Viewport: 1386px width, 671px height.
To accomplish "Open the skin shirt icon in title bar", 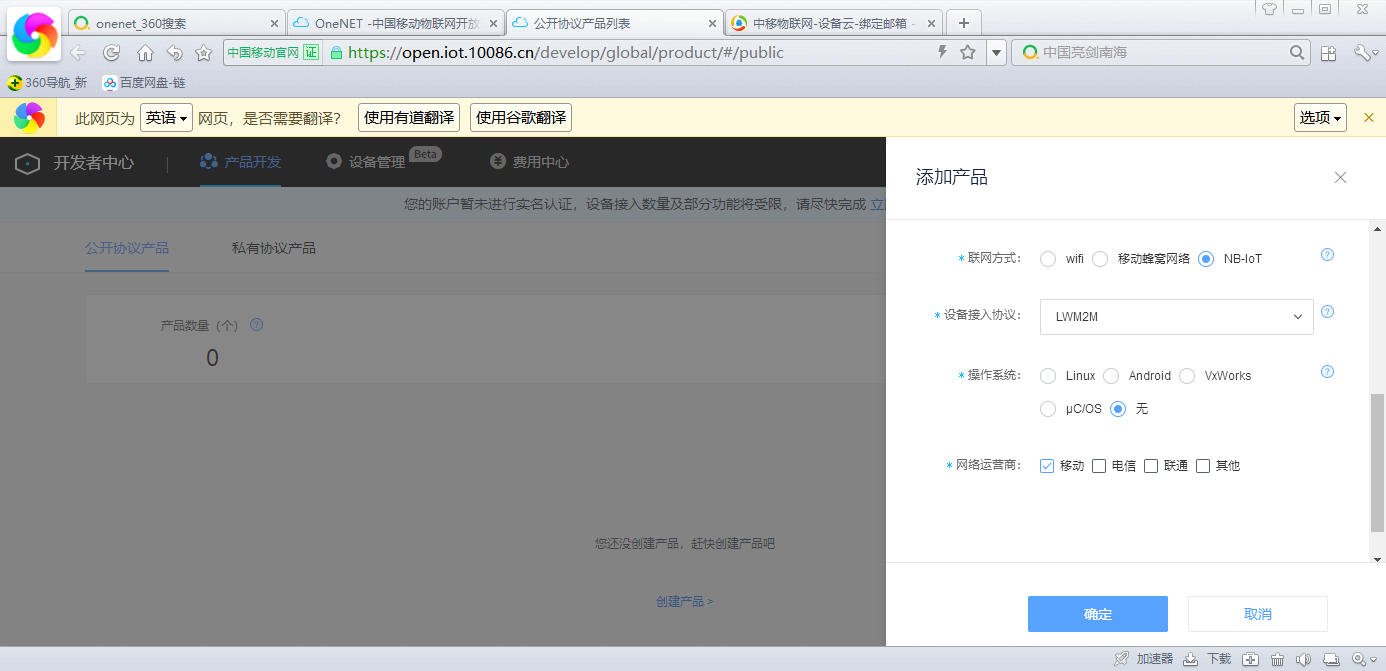I will point(1270,9).
